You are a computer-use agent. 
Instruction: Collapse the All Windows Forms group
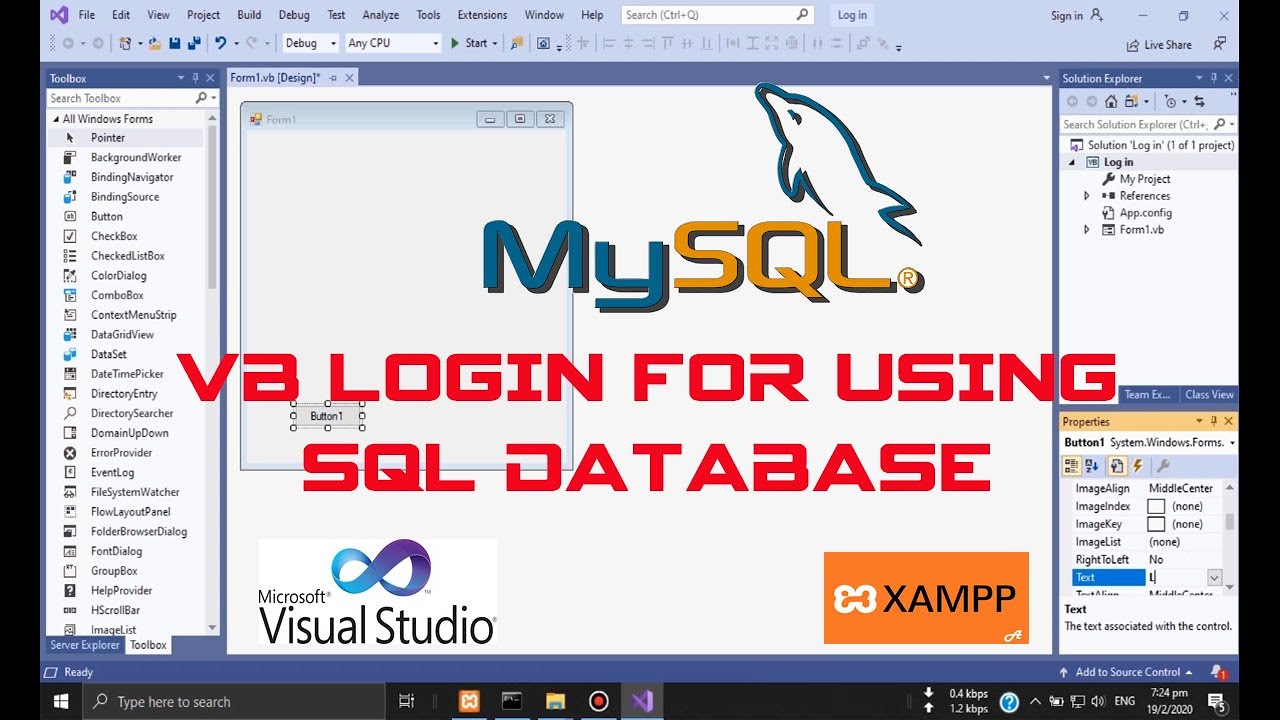56,119
